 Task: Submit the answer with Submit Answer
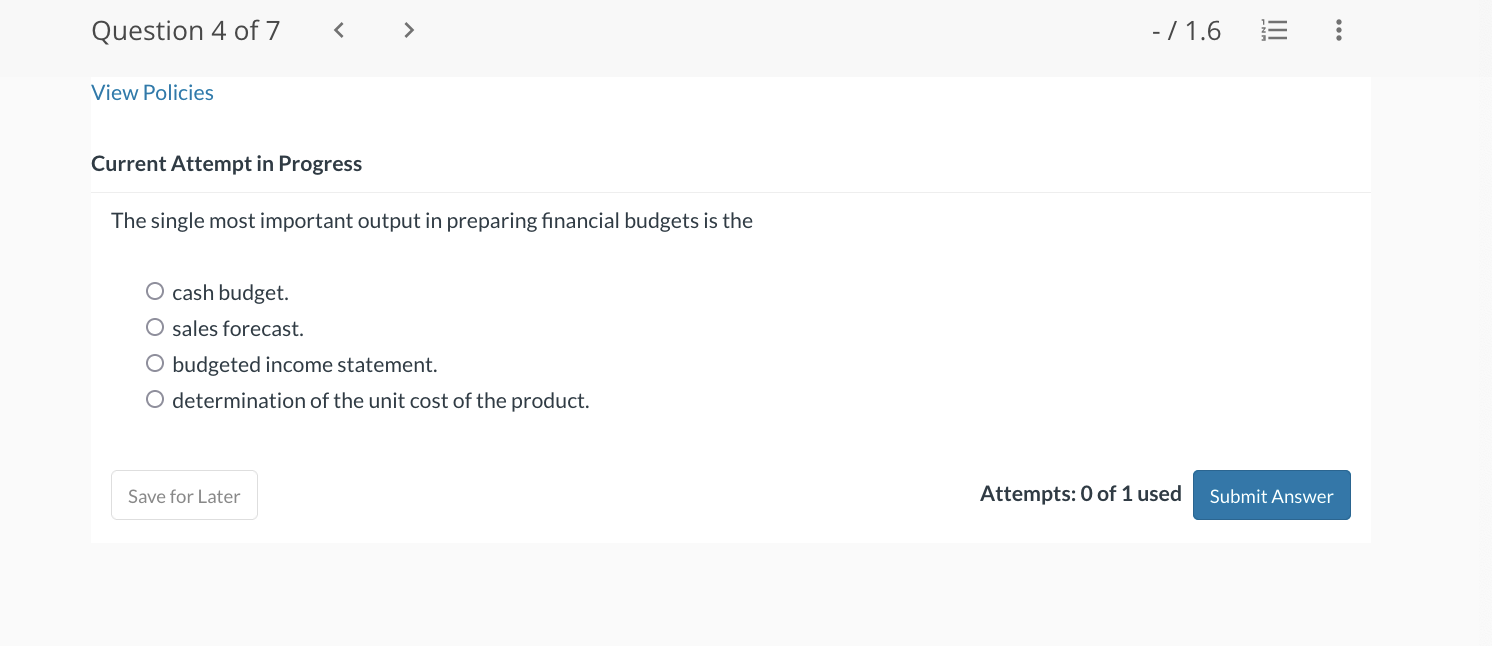(1271, 496)
